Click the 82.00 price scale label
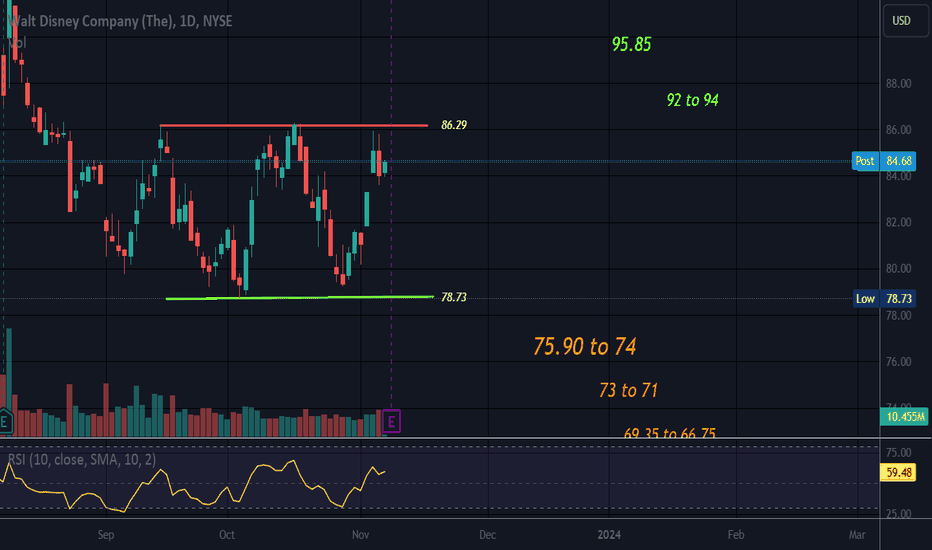This screenshot has height=550, width=932. 898,222
